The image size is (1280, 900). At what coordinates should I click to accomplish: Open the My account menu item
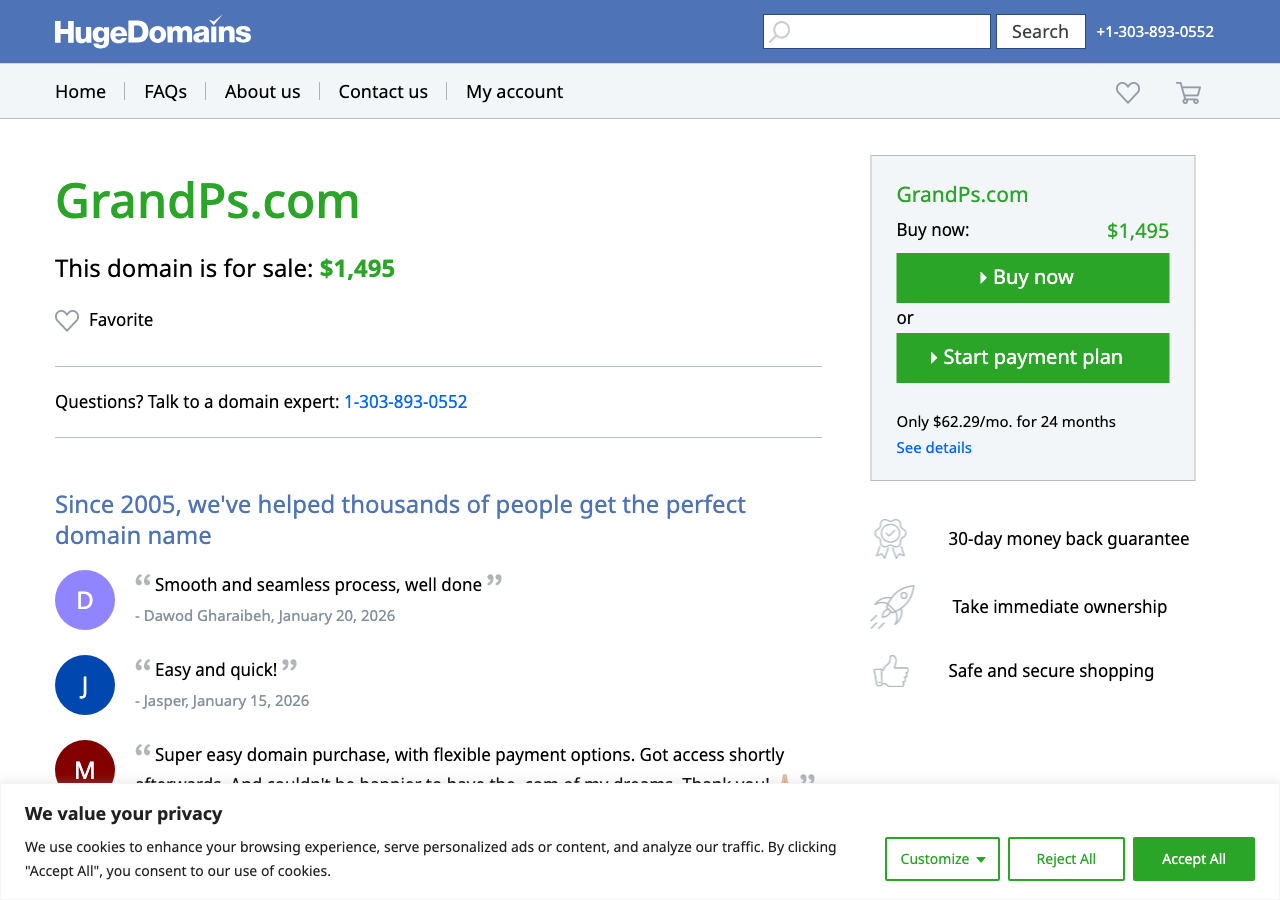coord(514,92)
